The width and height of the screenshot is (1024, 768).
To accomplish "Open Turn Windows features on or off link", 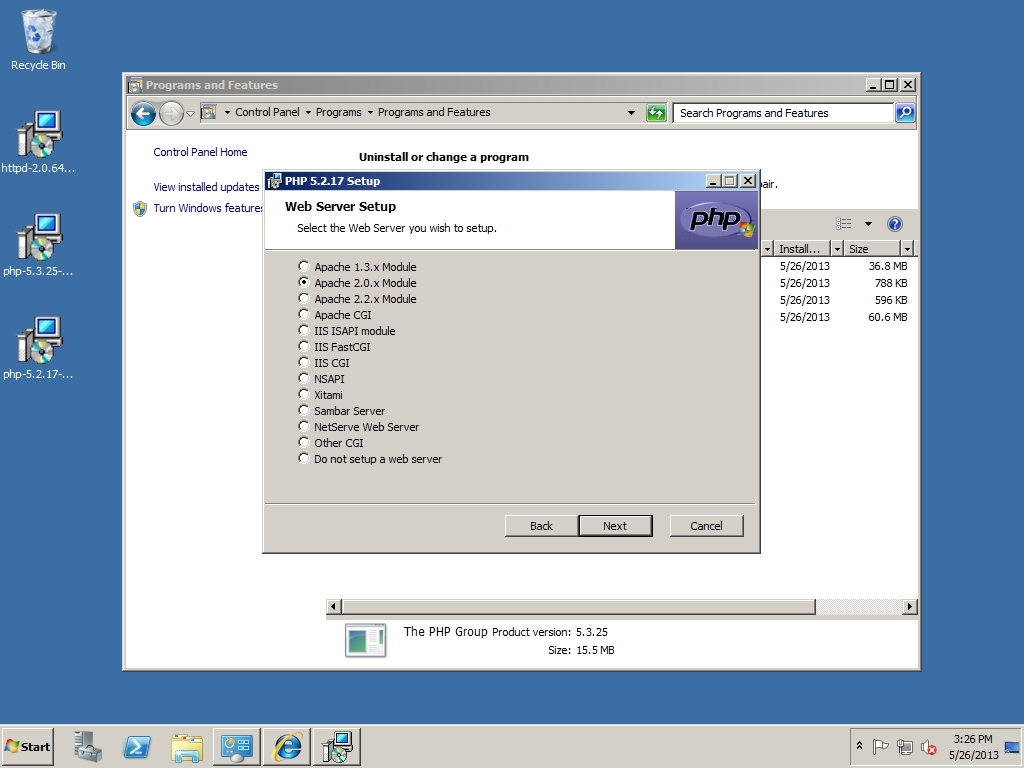I will click(x=208, y=208).
